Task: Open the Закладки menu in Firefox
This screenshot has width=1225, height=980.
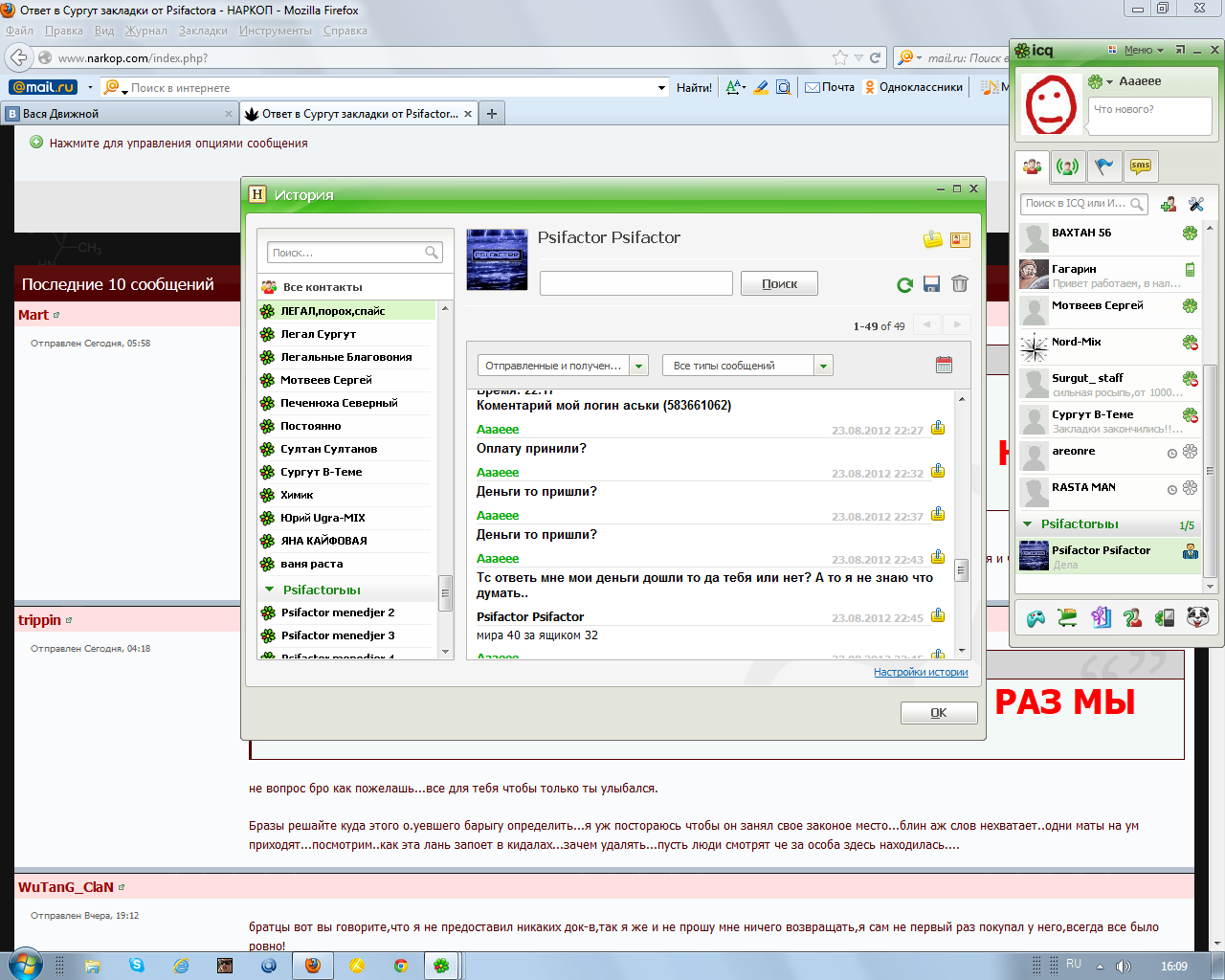Action: pos(203,31)
